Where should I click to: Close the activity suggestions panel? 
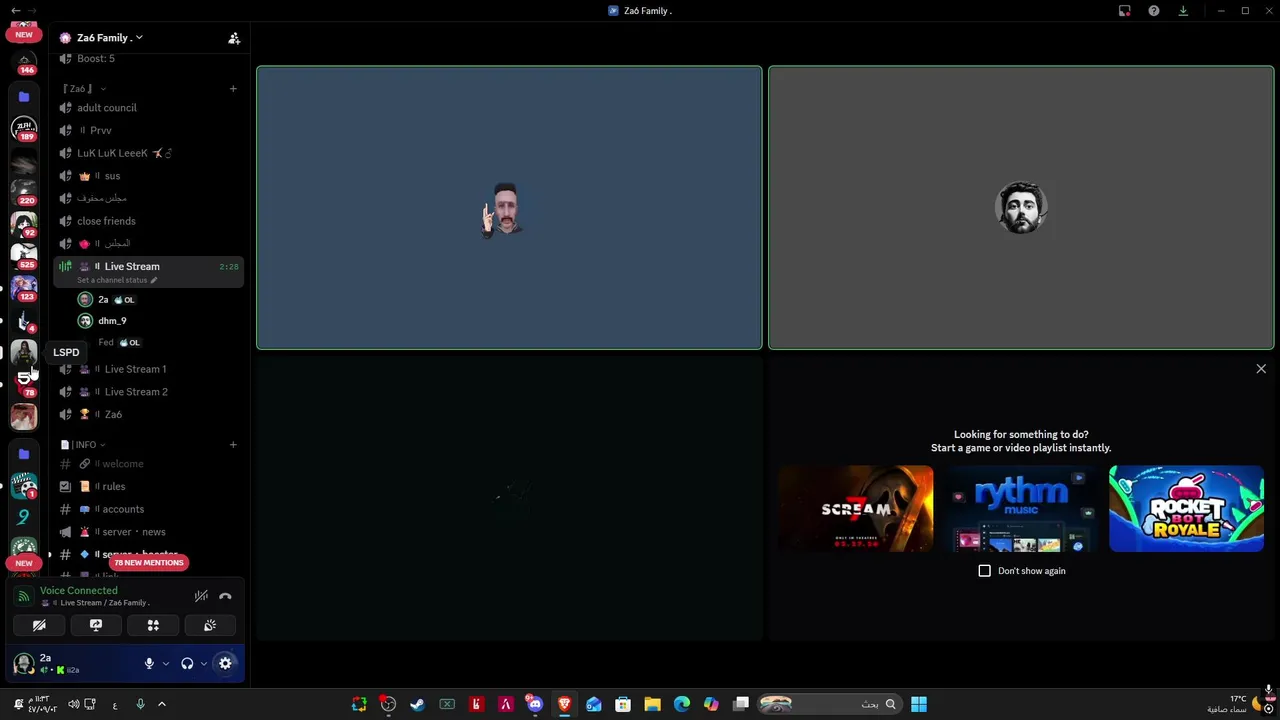(x=1261, y=369)
